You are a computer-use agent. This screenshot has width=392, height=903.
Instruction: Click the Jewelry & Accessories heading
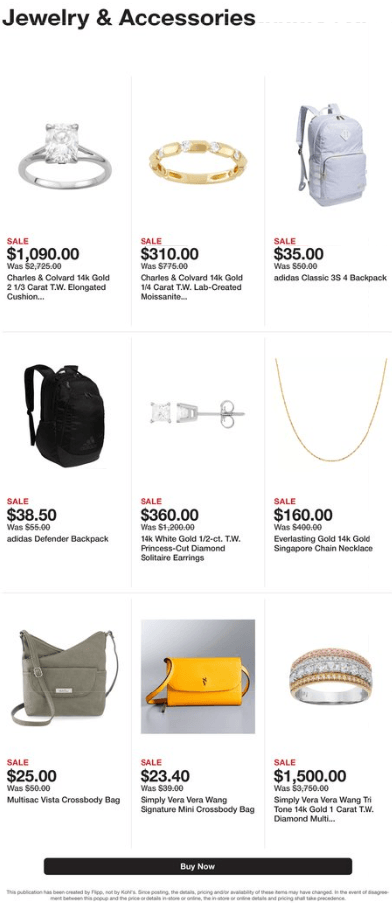(x=129, y=18)
